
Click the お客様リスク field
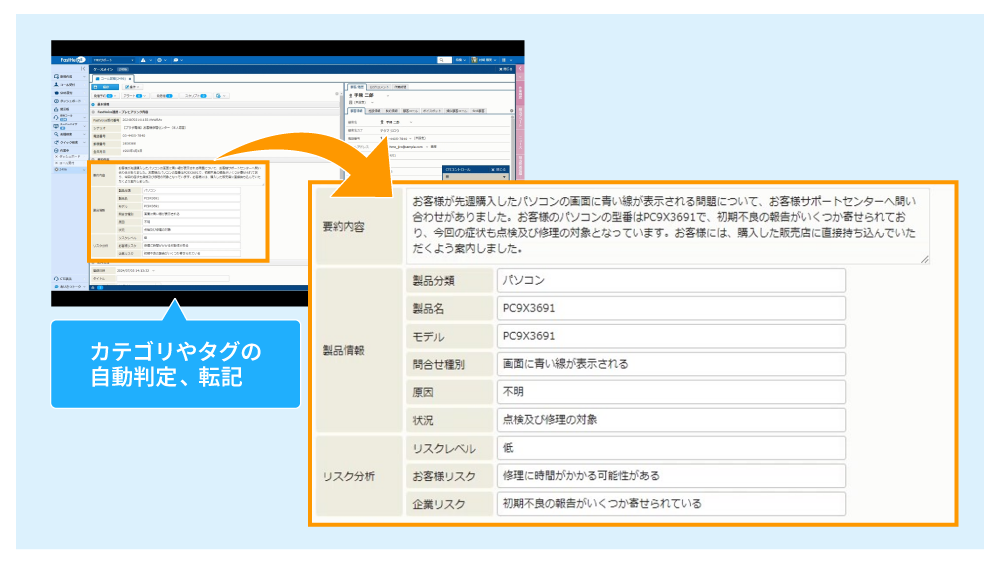671,476
